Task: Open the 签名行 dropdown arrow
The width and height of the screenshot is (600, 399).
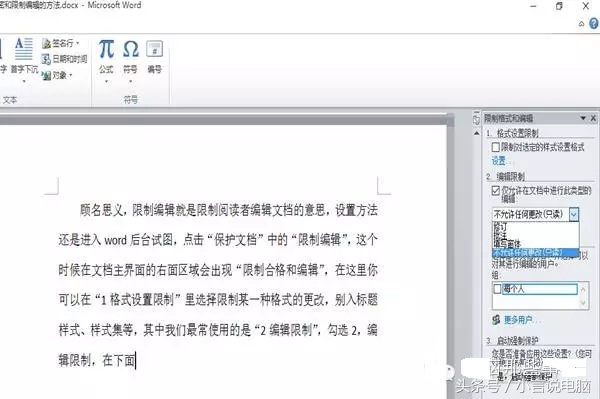Action: click(x=77, y=44)
